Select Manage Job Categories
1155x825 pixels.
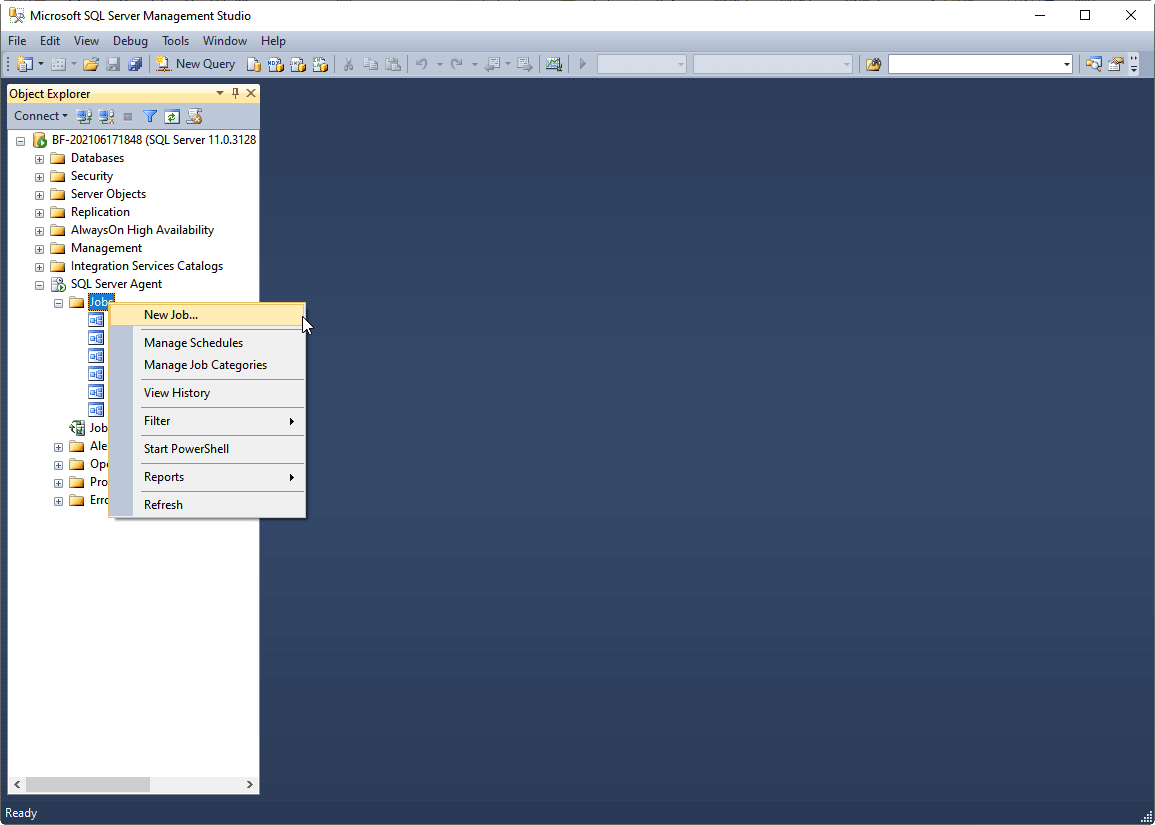click(207, 365)
